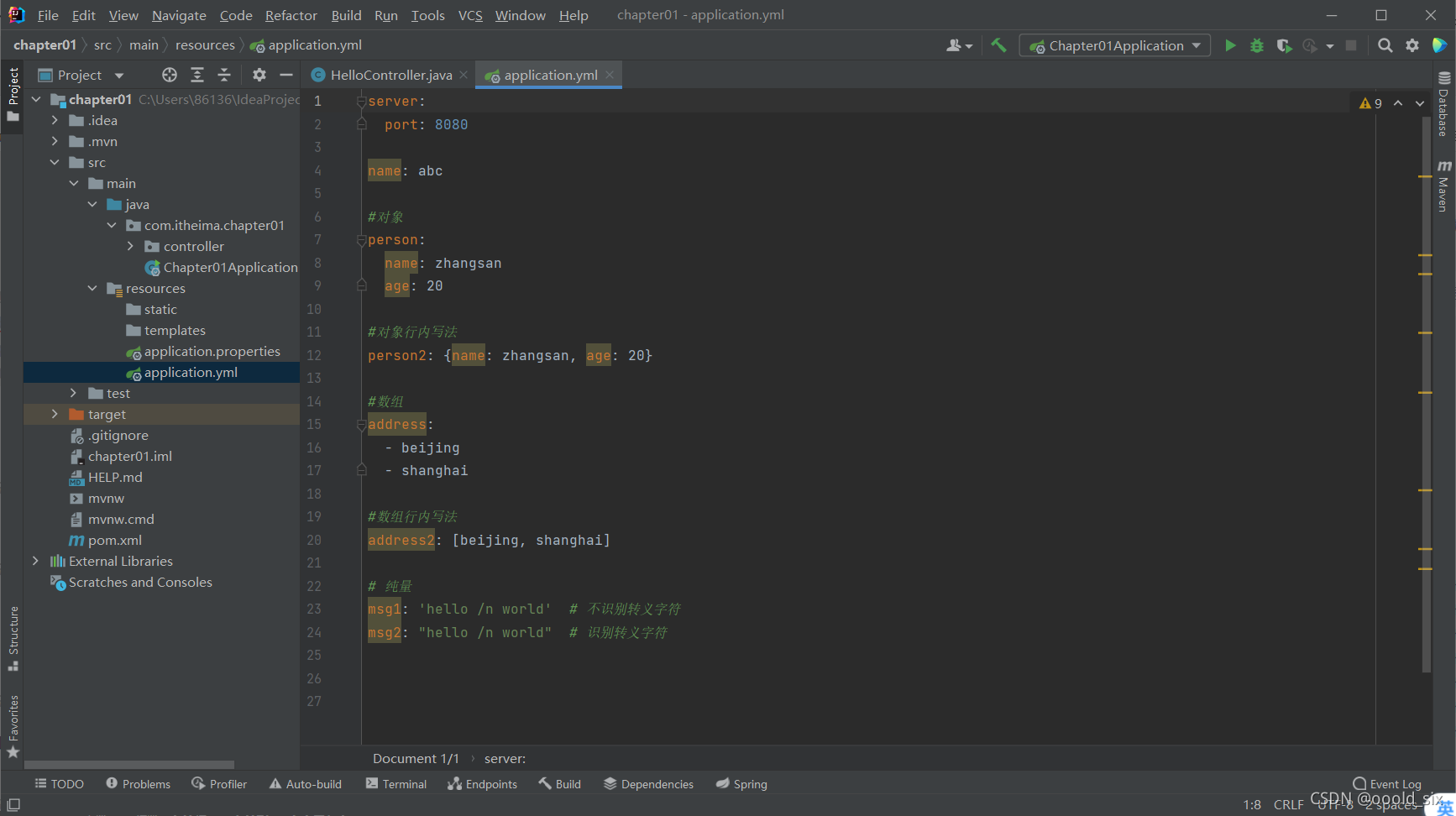Open Search Everywhere magnifier icon
This screenshot has height=816, width=1456.
pos(1385,45)
